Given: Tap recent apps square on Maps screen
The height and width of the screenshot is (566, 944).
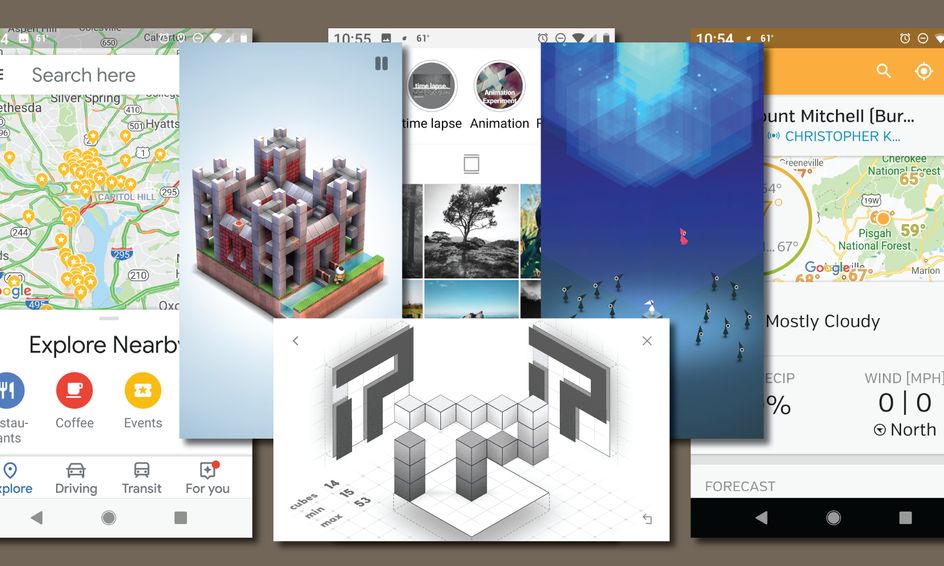Looking at the screenshot, I should click(x=181, y=517).
